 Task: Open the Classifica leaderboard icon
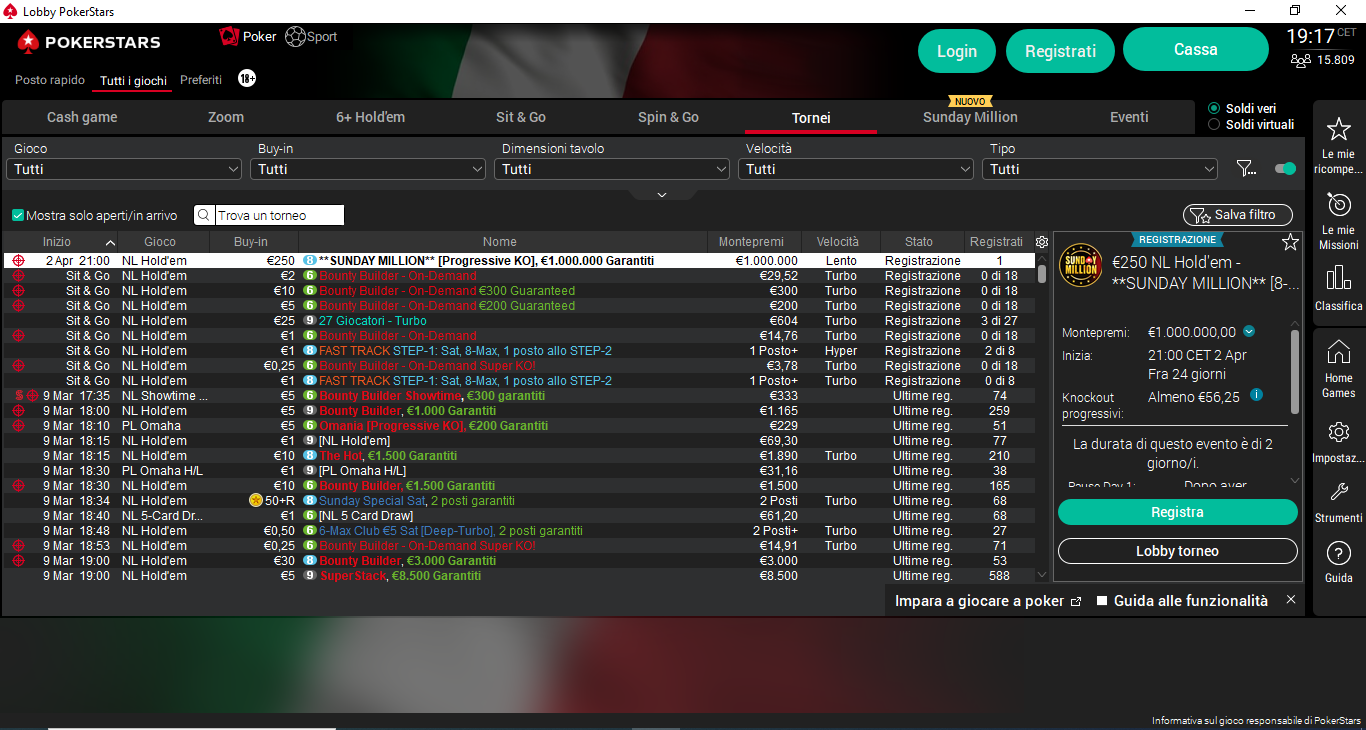point(1338,278)
